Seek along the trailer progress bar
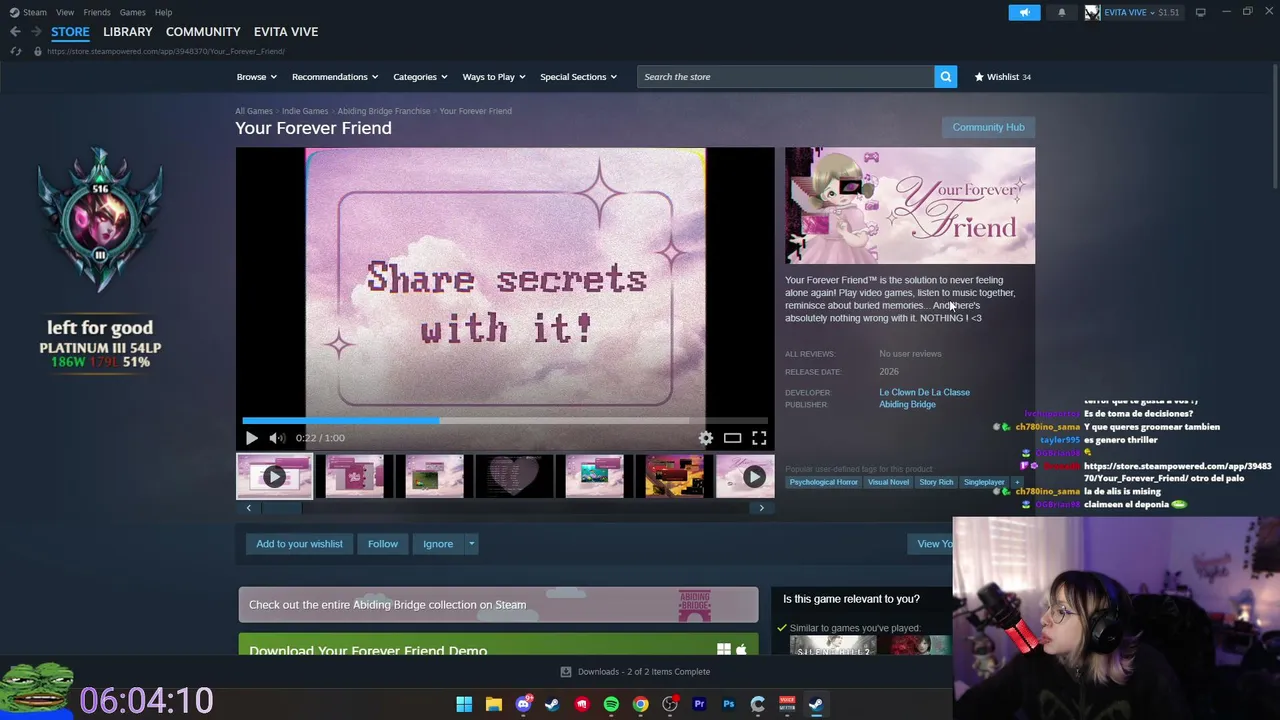 click(505, 421)
